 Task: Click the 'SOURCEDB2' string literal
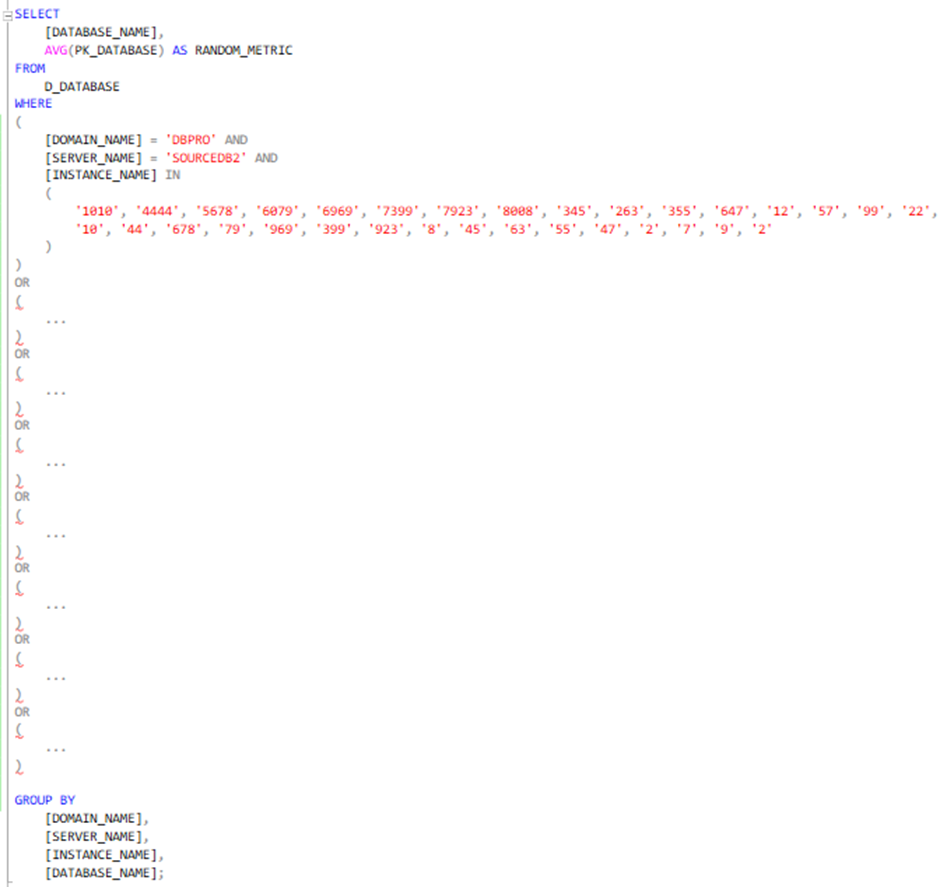(206, 158)
